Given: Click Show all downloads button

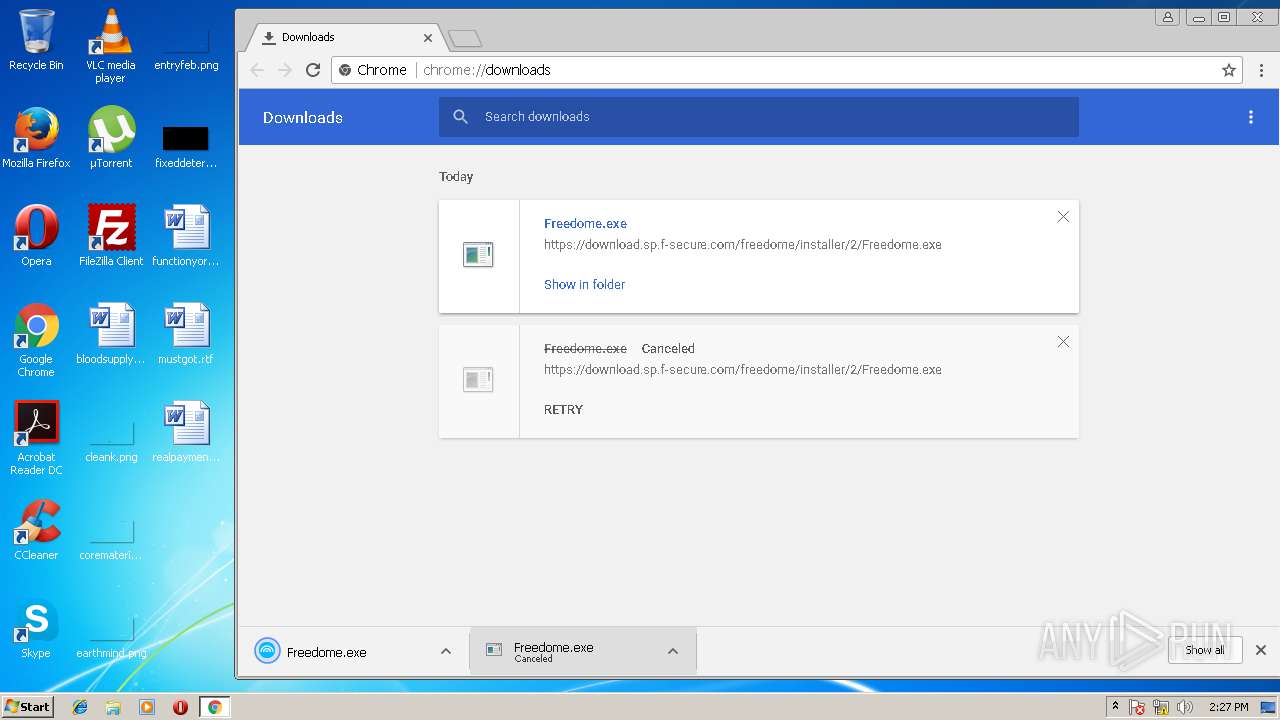Looking at the screenshot, I should [1205, 650].
